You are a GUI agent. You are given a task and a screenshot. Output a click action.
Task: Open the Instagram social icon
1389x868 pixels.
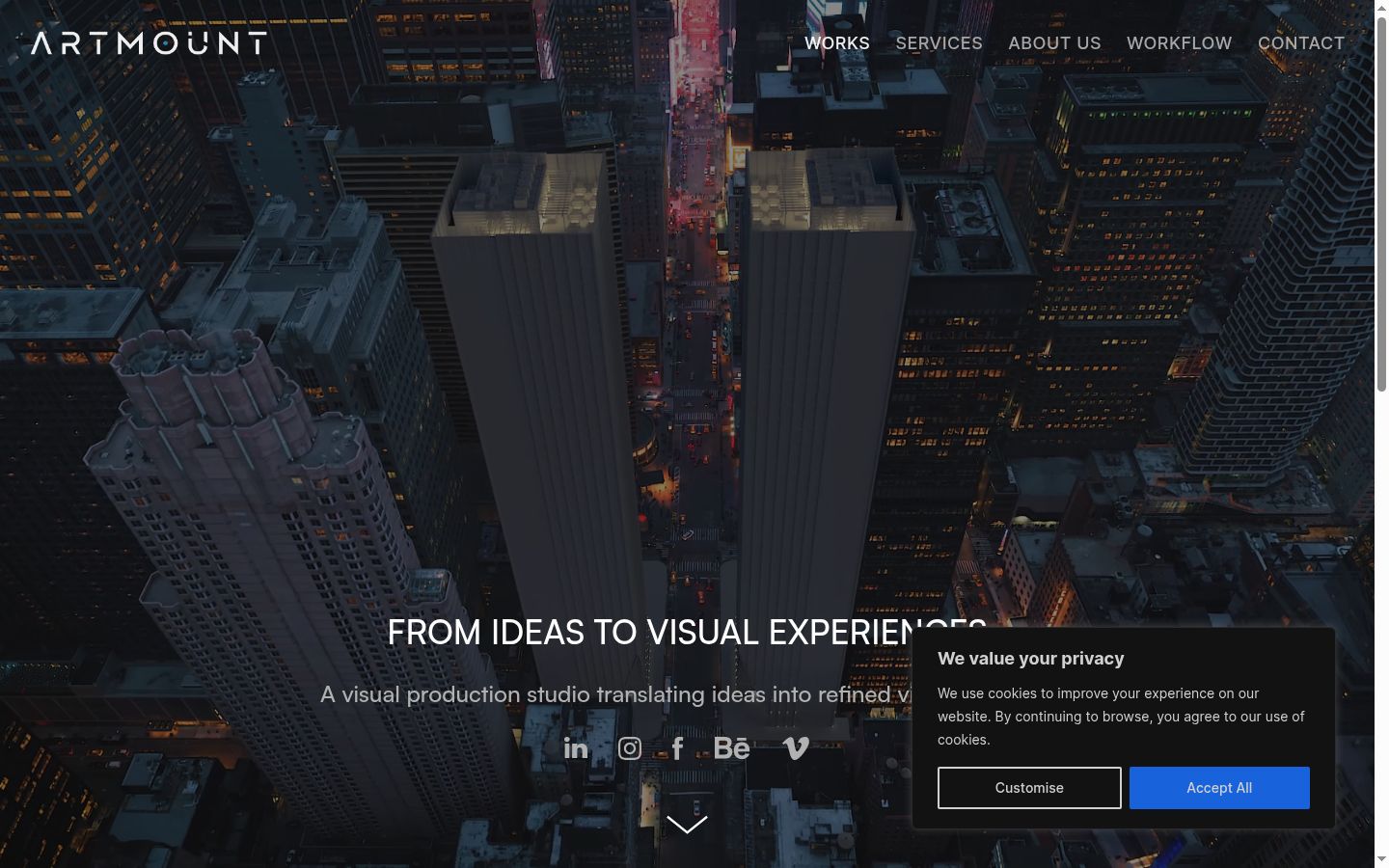tap(630, 748)
